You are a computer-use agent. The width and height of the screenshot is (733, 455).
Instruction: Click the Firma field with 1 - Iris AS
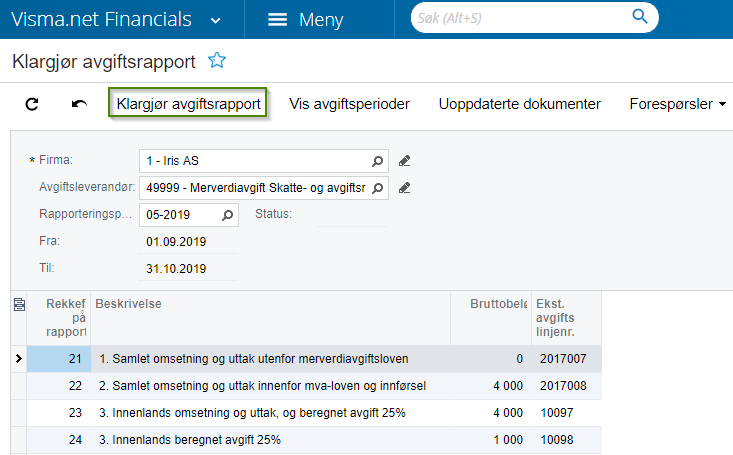264,161
